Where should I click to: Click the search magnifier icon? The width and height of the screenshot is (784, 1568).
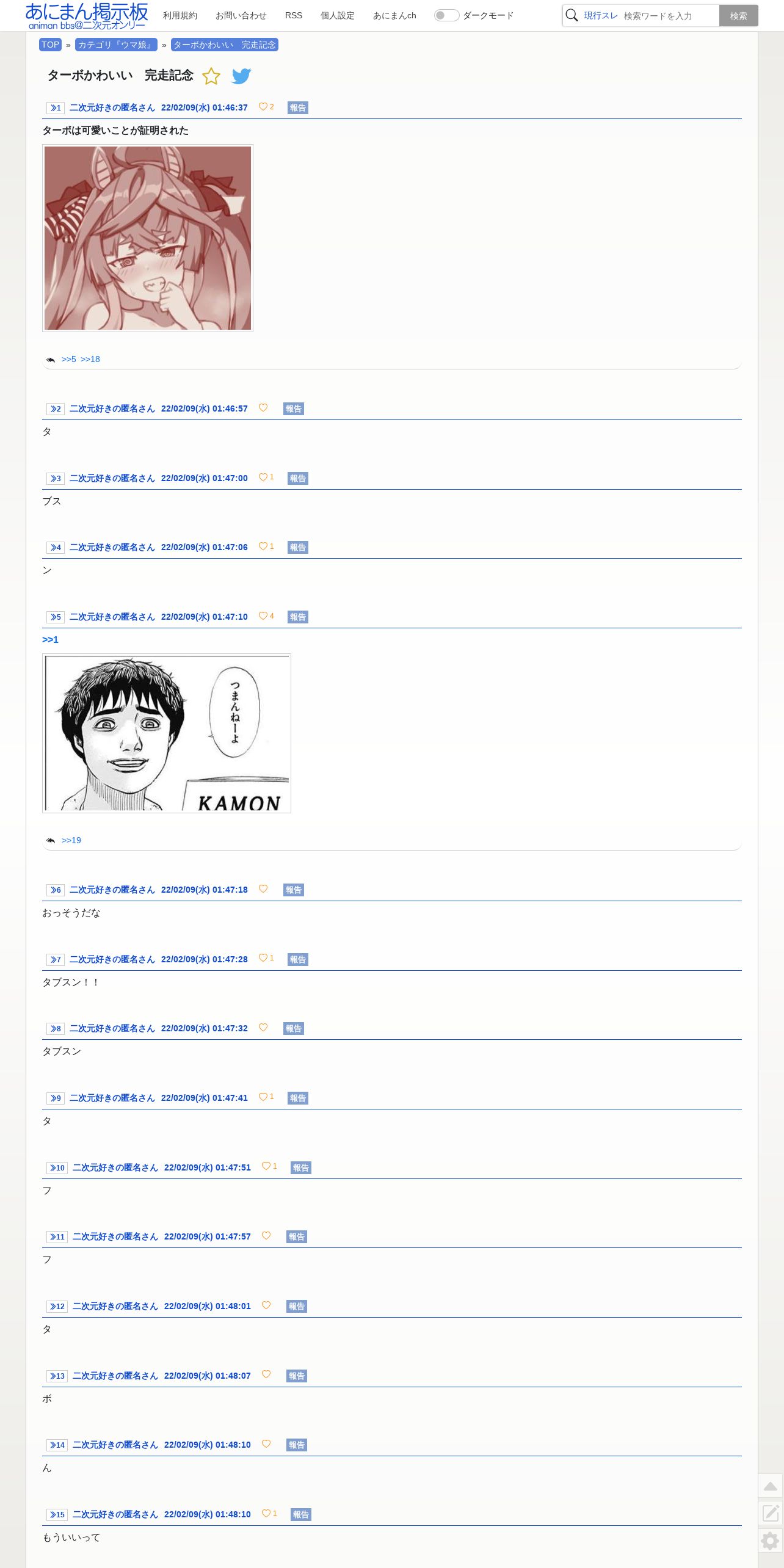[x=572, y=15]
